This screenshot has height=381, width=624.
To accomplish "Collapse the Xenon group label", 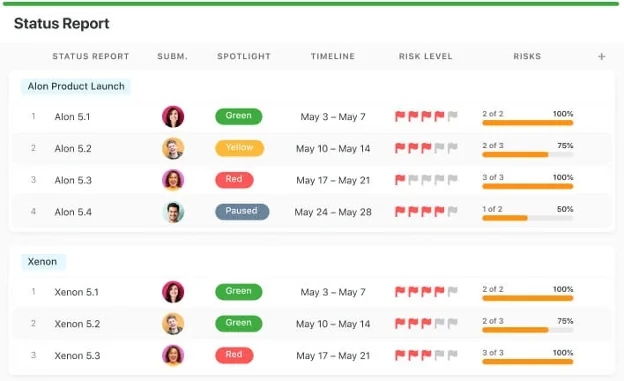I will (x=43, y=262).
